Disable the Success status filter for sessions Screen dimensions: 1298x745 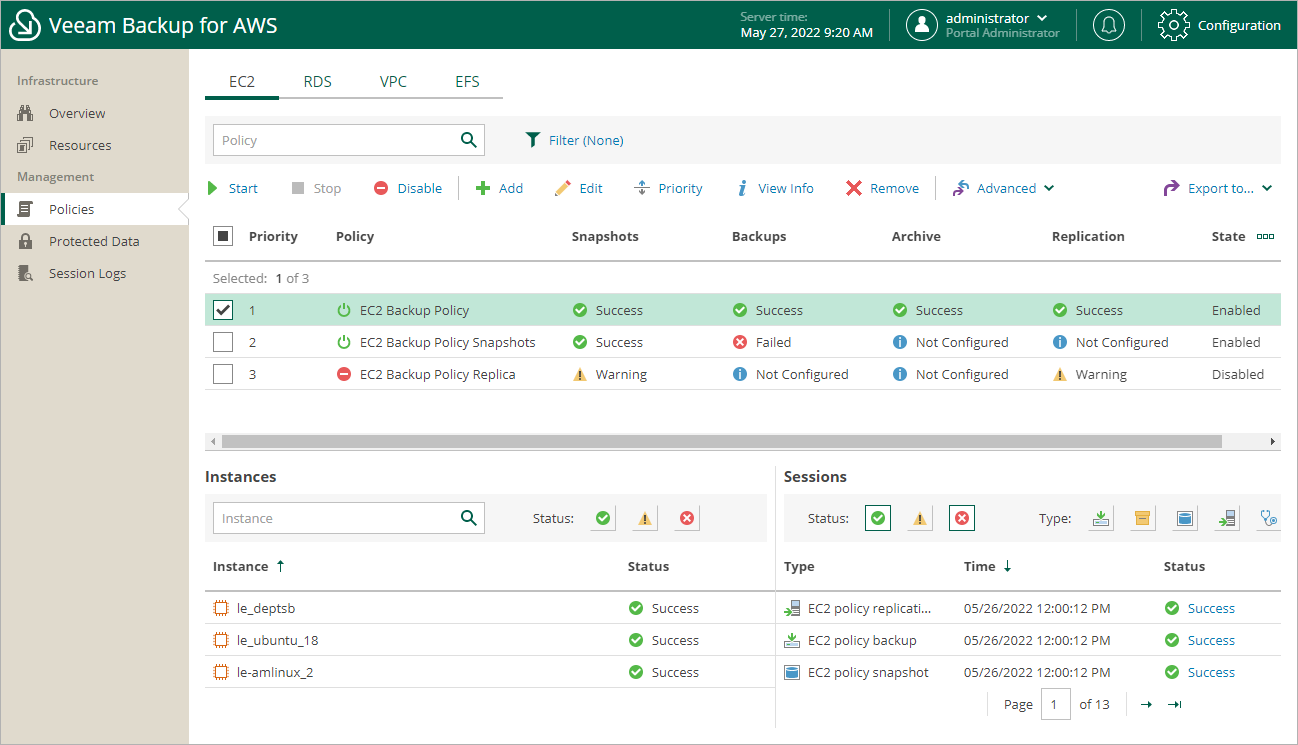coord(877,518)
